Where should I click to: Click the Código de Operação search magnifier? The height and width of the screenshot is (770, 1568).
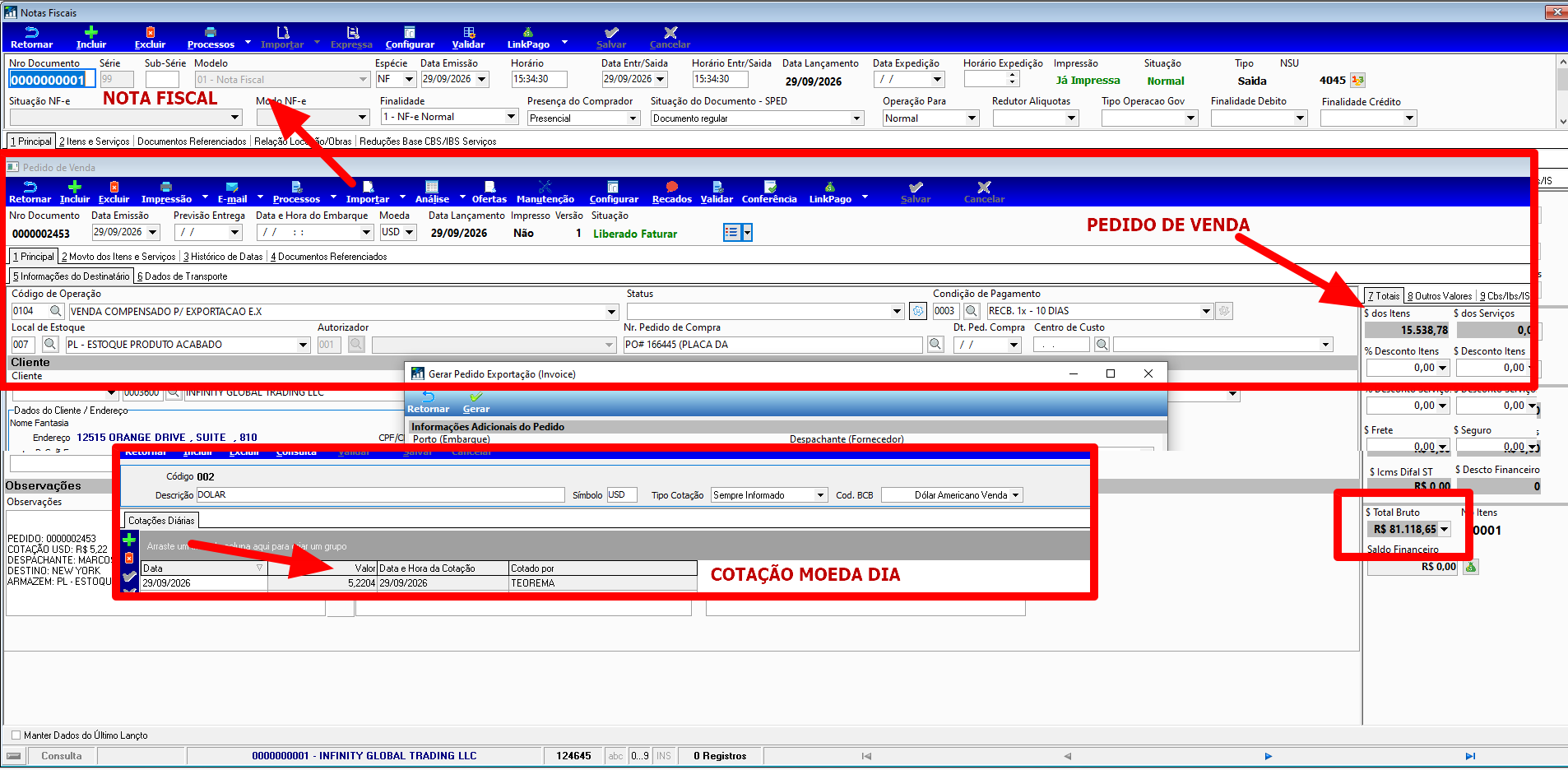coord(56,311)
